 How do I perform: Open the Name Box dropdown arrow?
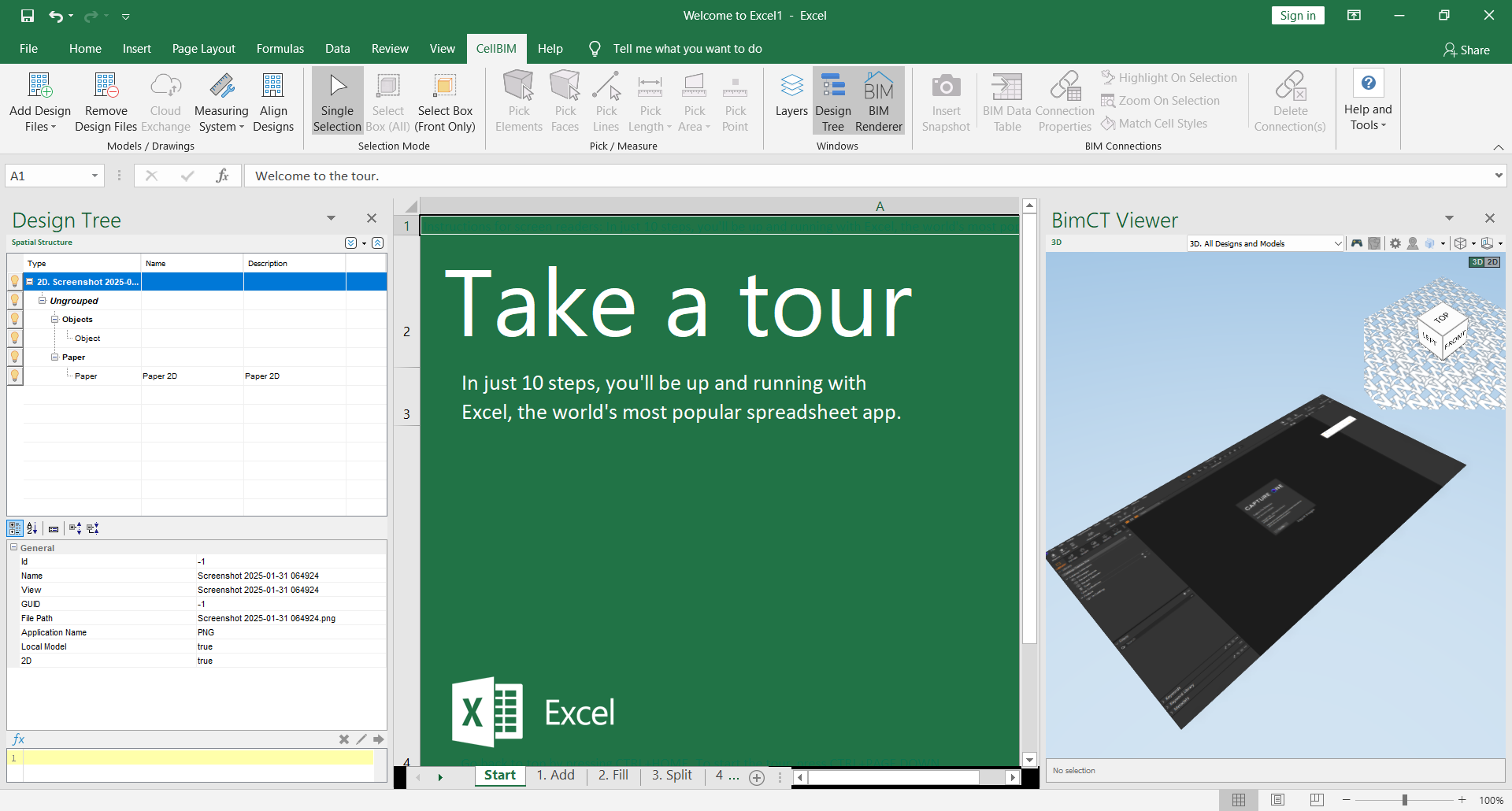pos(94,176)
